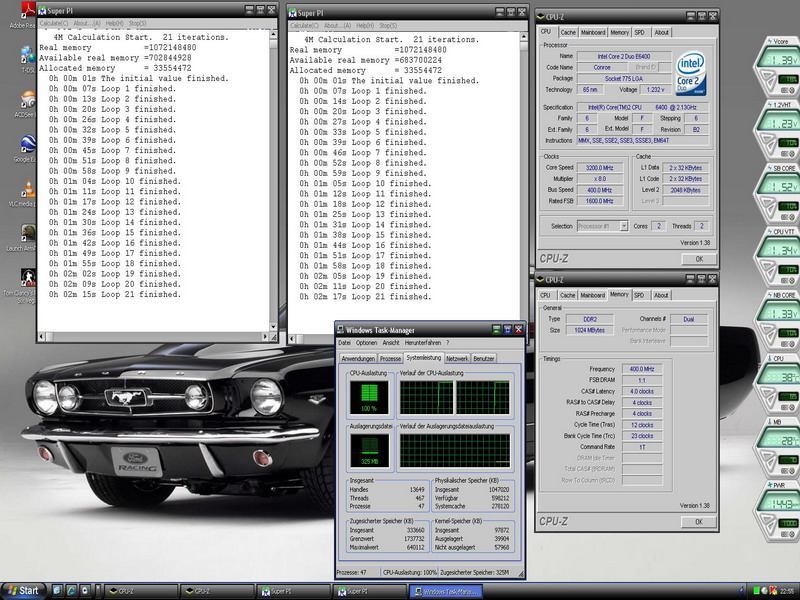Open the Tom Clancy's game desktop shortcut

28,277
